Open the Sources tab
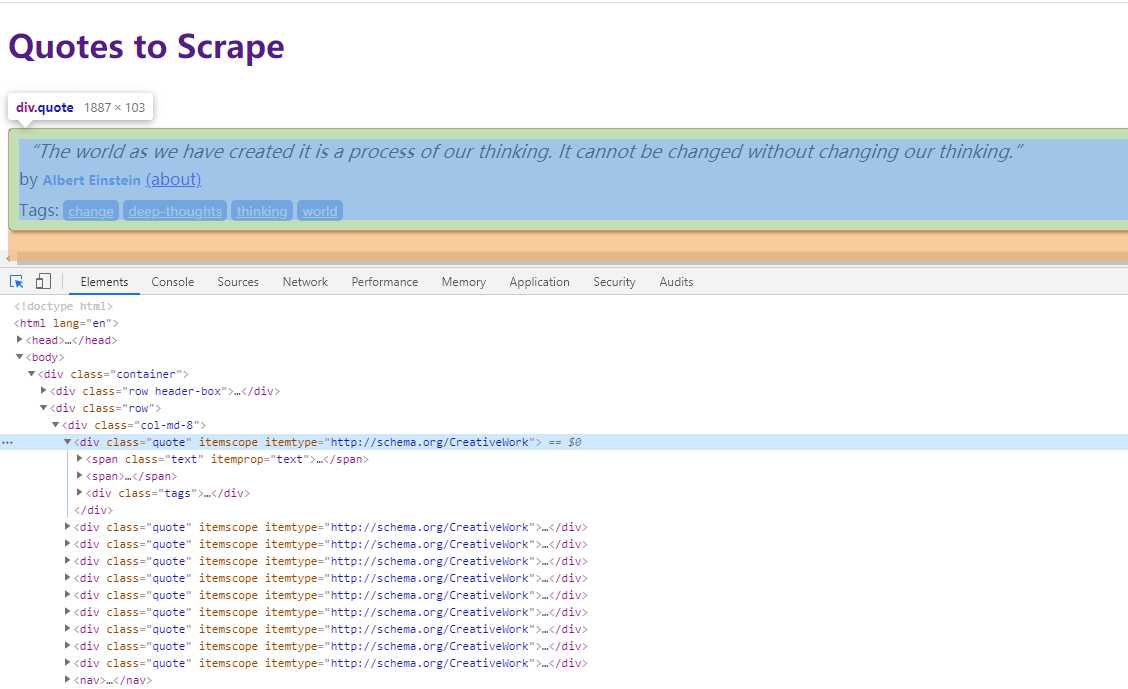1128x689 pixels. [x=238, y=282]
